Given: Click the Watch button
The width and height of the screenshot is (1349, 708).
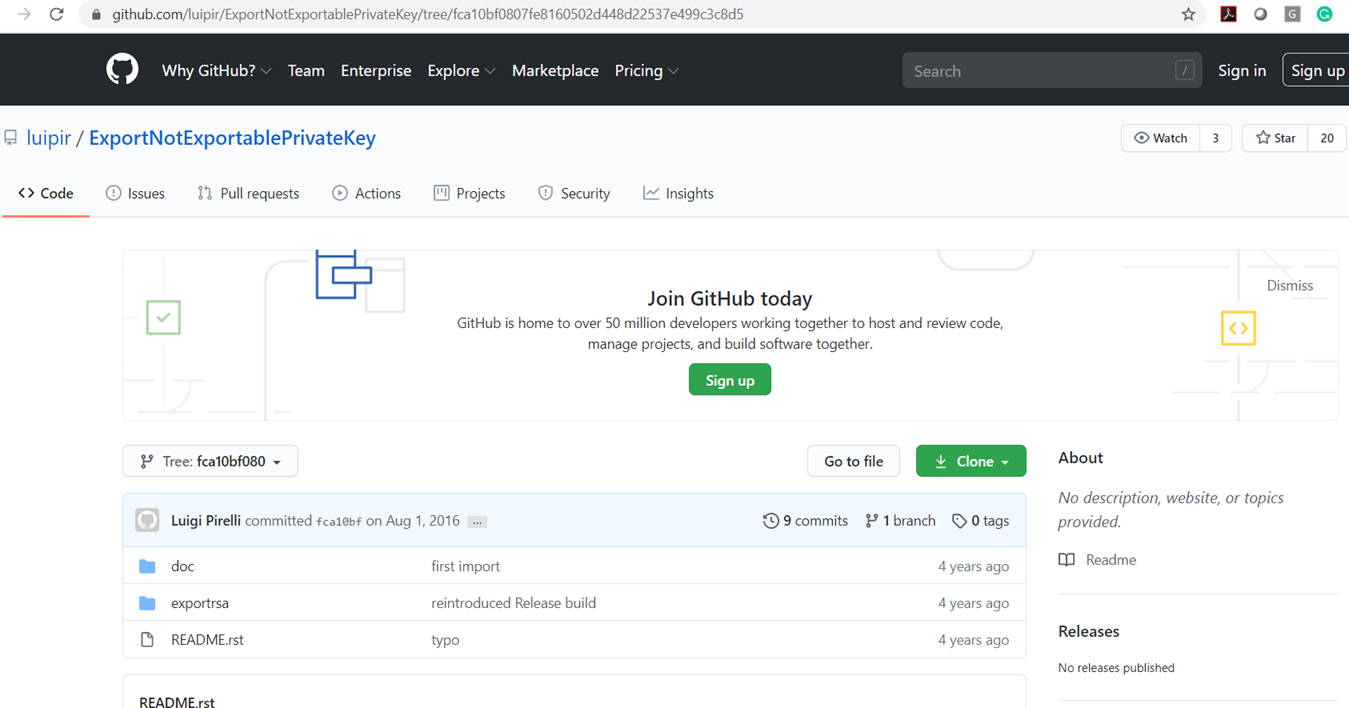Looking at the screenshot, I should click(1161, 138).
